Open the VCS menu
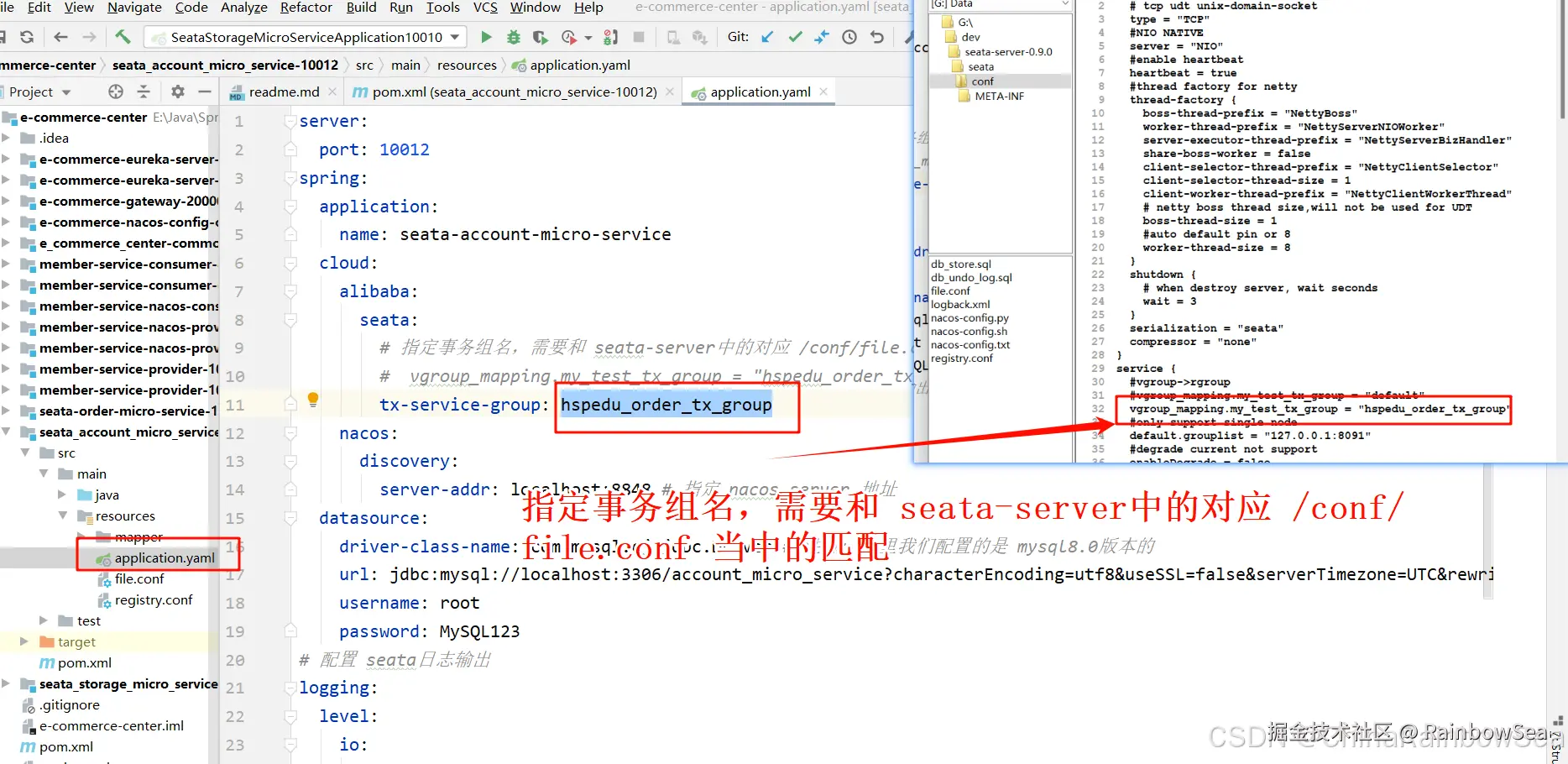The height and width of the screenshot is (764, 1568). 485,8
